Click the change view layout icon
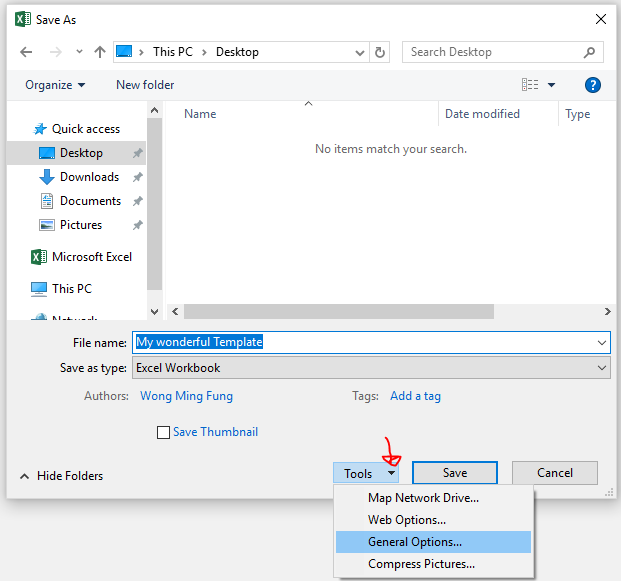The image size is (621, 581). click(531, 85)
